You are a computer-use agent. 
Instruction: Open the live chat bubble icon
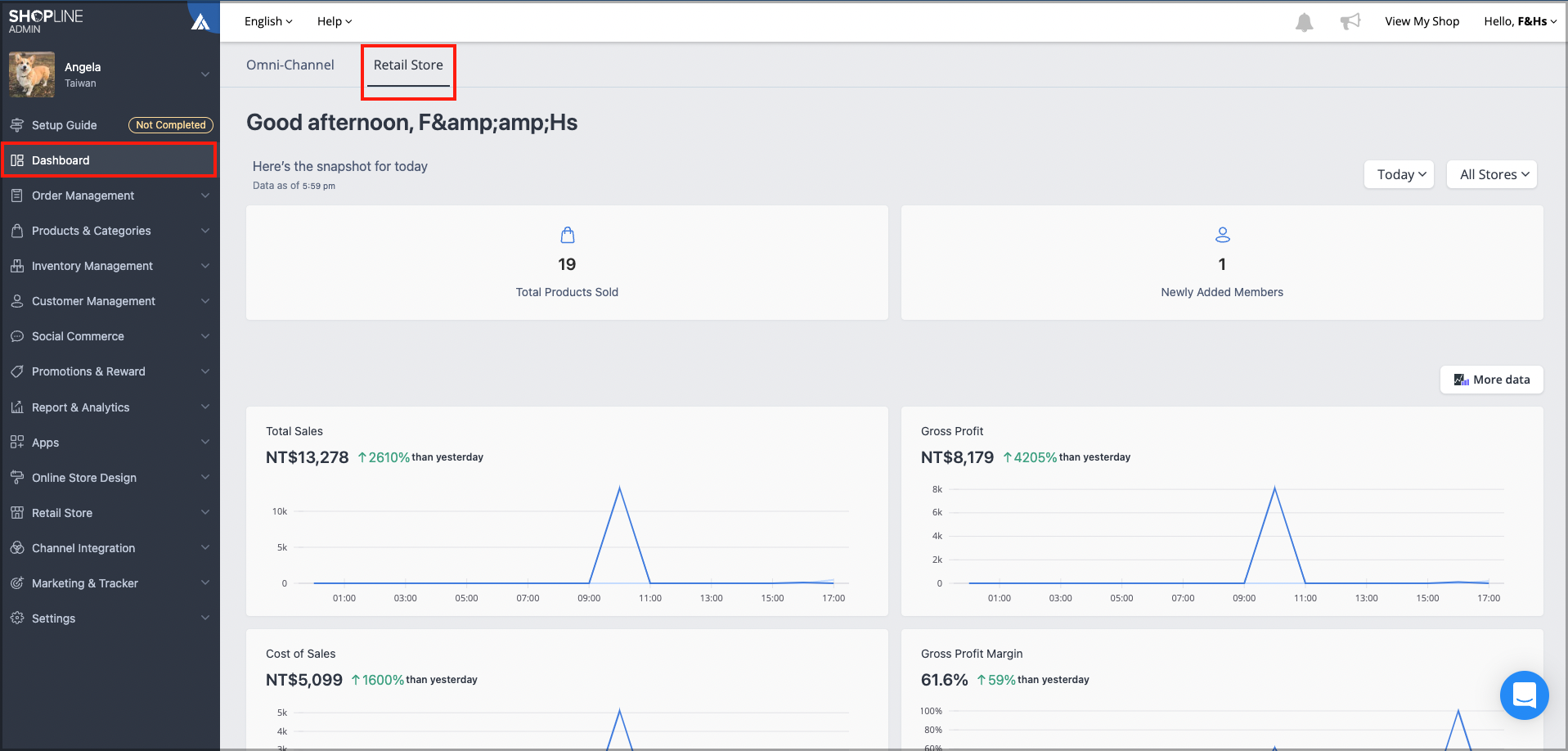[1524, 695]
